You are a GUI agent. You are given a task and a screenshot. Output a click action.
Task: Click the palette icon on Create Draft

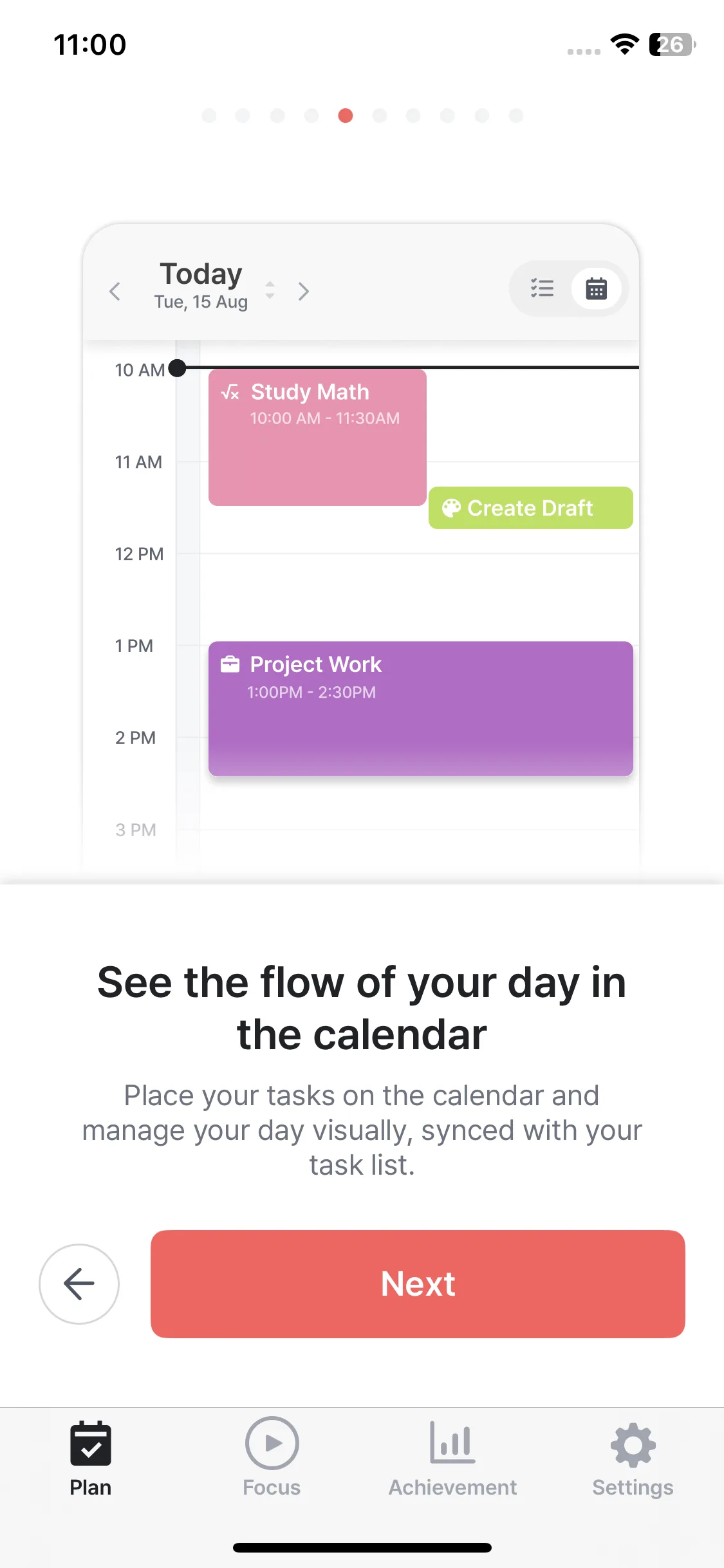451,508
